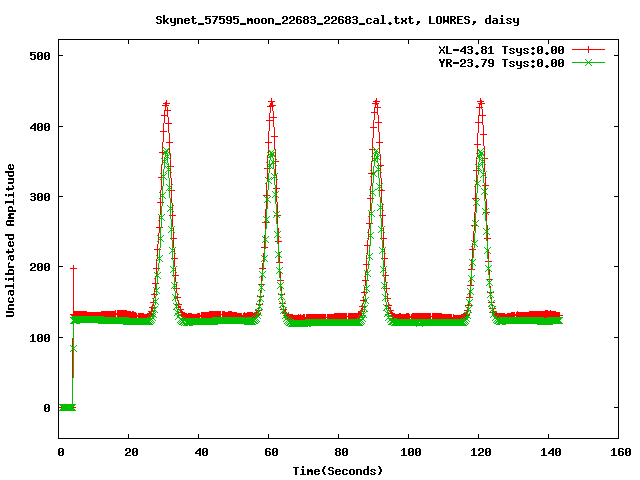Click the x-axis tick label '20'
This screenshot has height=480, width=640.
[x=131, y=452]
